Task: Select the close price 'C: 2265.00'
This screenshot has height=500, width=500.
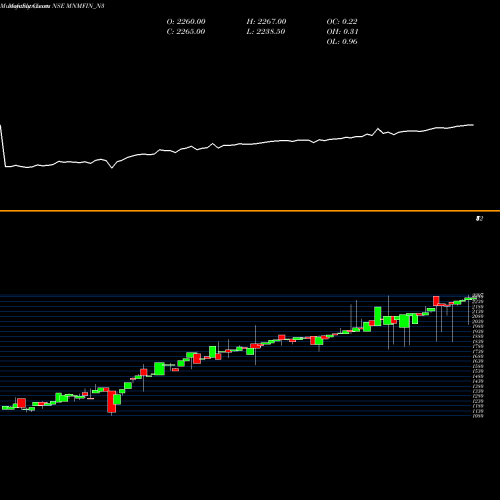Action: point(186,32)
